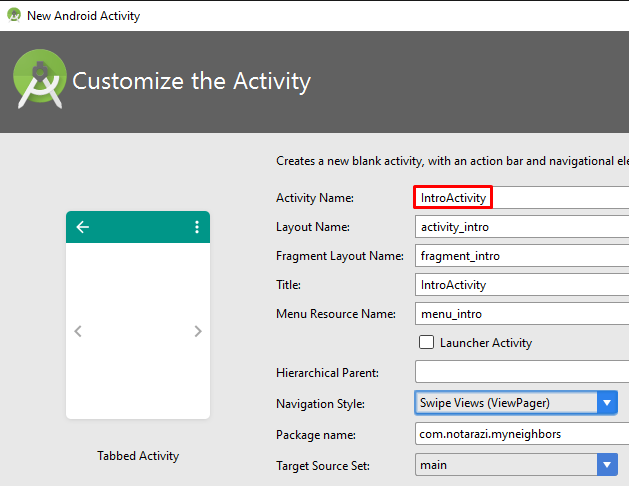Image resolution: width=629 pixels, height=486 pixels.
Task: Click the right chevron in preview
Action: tap(198, 331)
